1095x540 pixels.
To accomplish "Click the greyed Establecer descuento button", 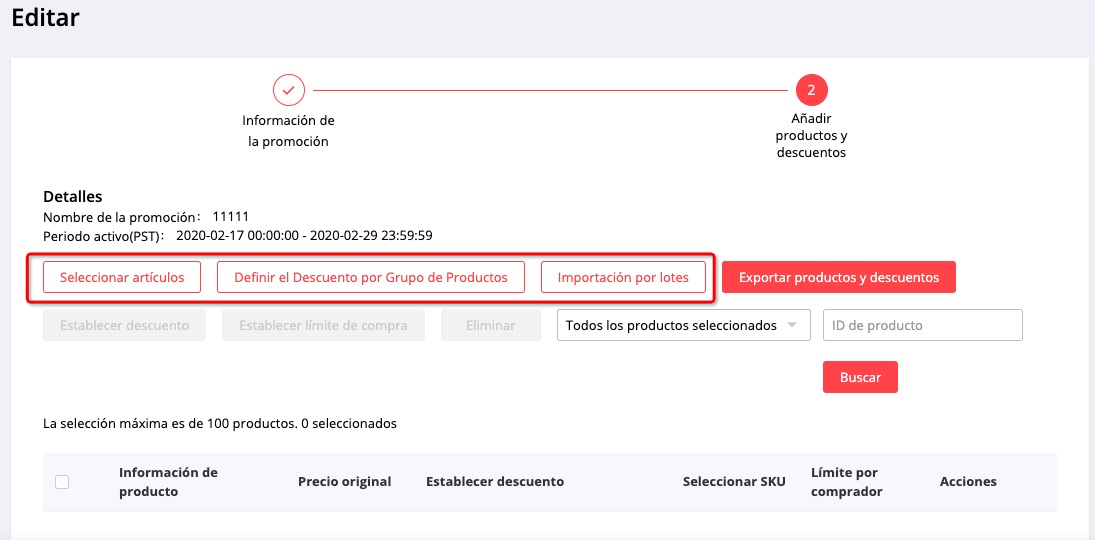I will [124, 325].
